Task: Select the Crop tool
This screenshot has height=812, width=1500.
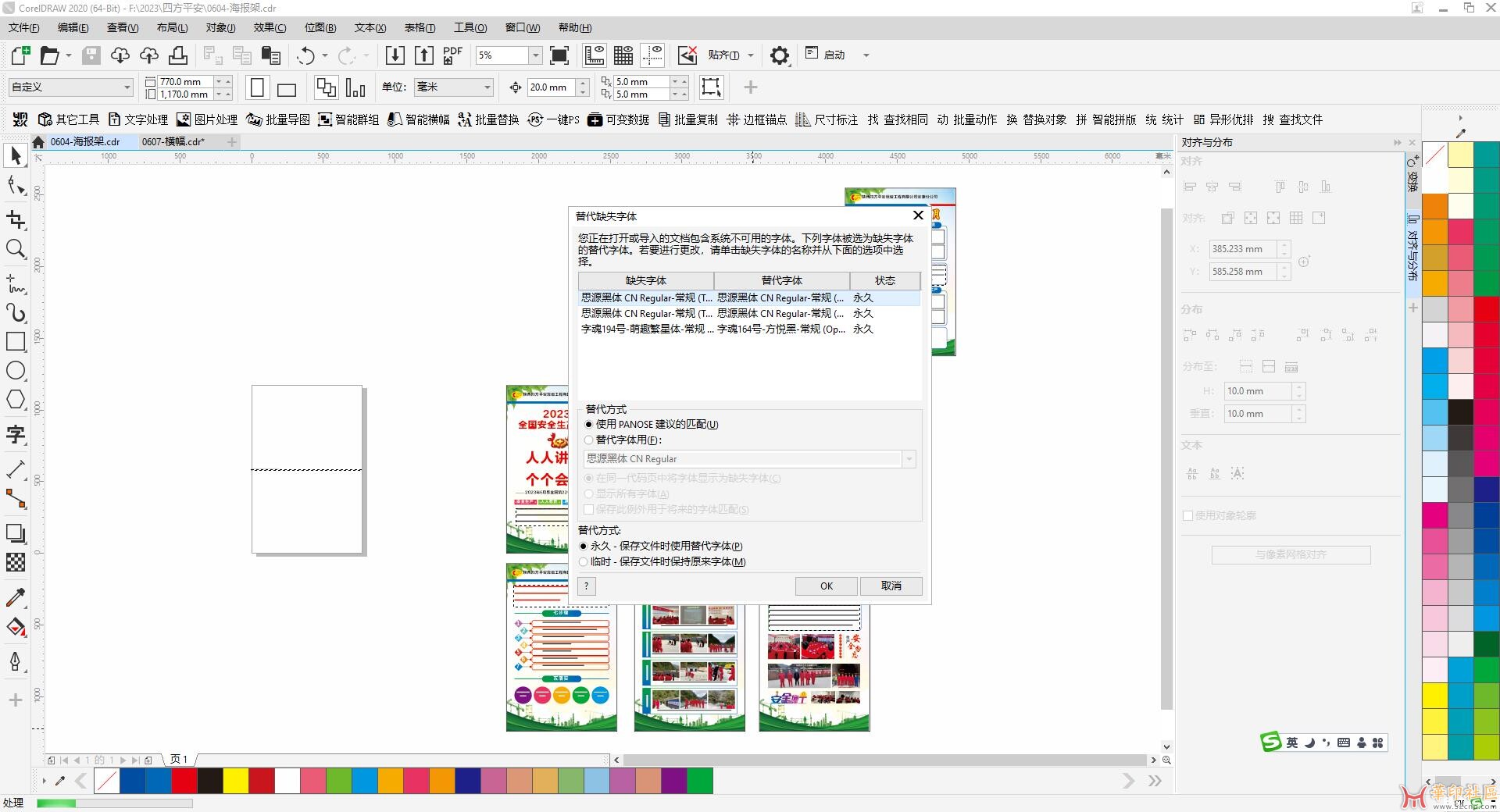Action: click(x=16, y=219)
